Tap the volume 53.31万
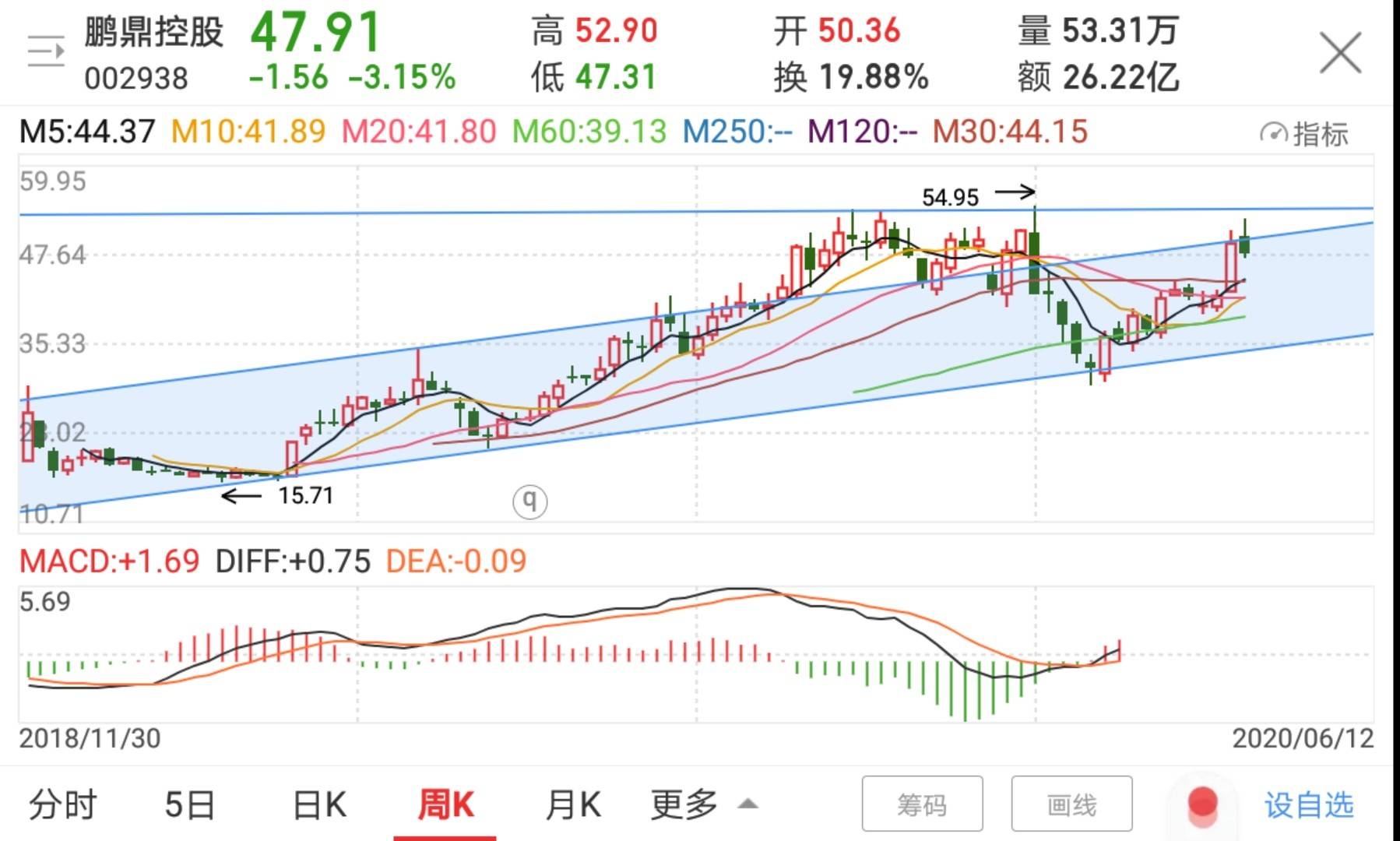 (x=1120, y=31)
